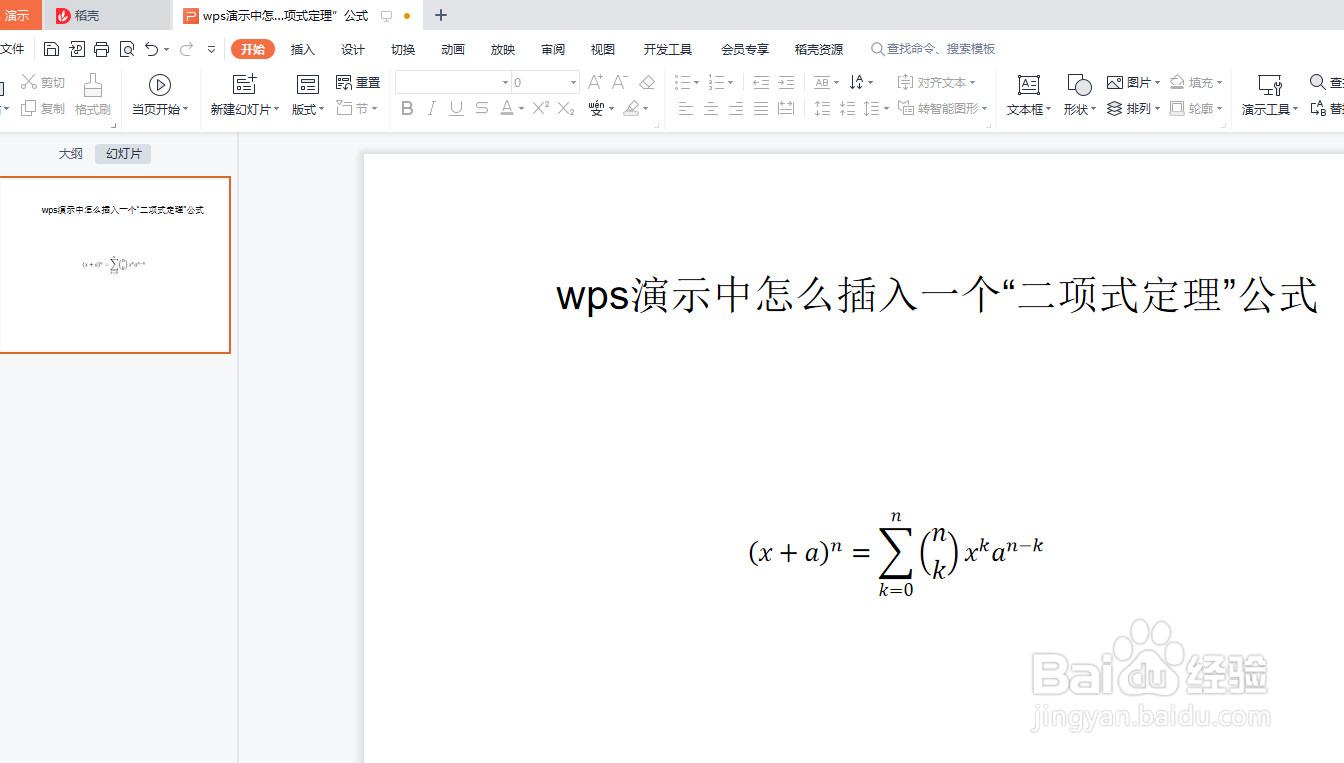
Task: Click the Copy (复制) icon
Action: coord(28,108)
